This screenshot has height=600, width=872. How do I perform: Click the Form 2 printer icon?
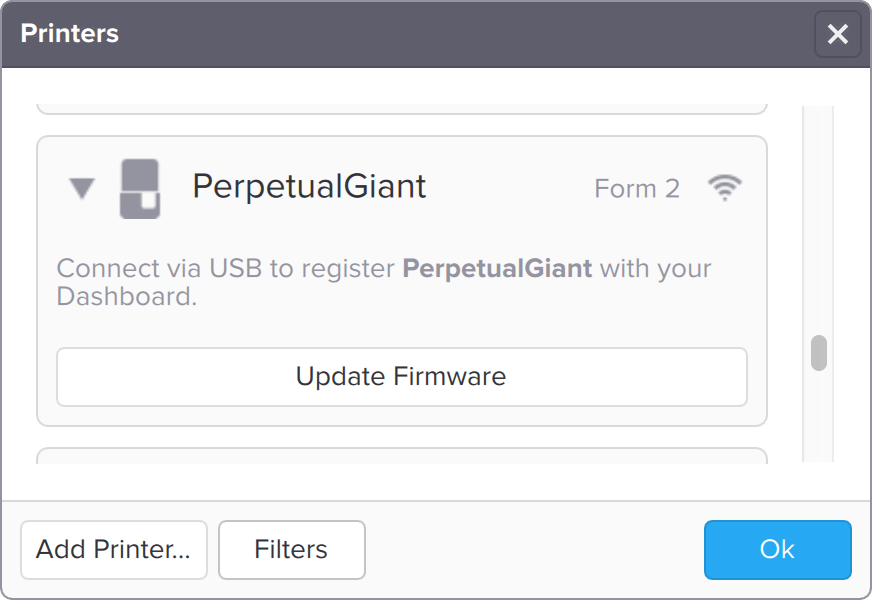coord(140,188)
